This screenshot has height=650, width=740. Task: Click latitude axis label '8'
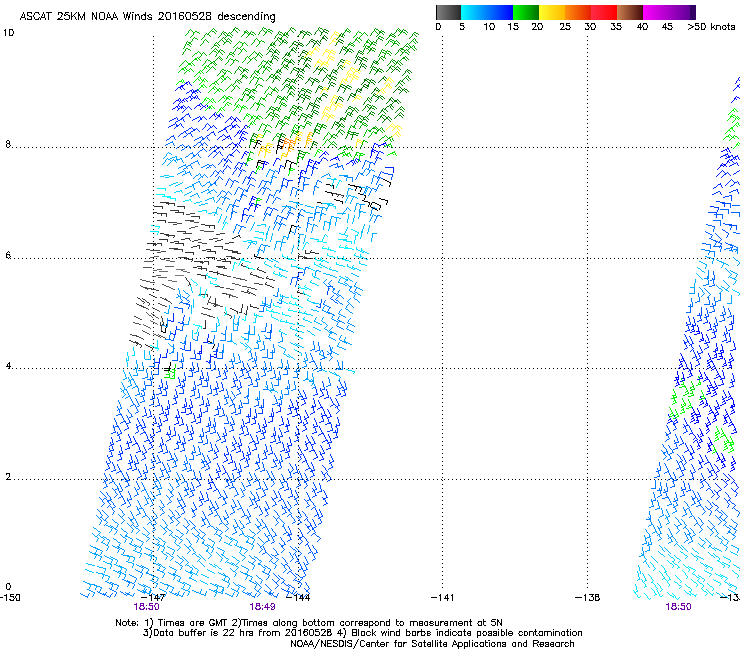(x=8, y=144)
